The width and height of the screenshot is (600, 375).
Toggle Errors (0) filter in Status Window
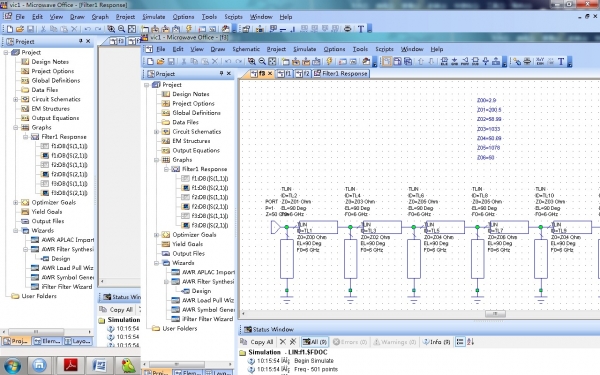350,342
